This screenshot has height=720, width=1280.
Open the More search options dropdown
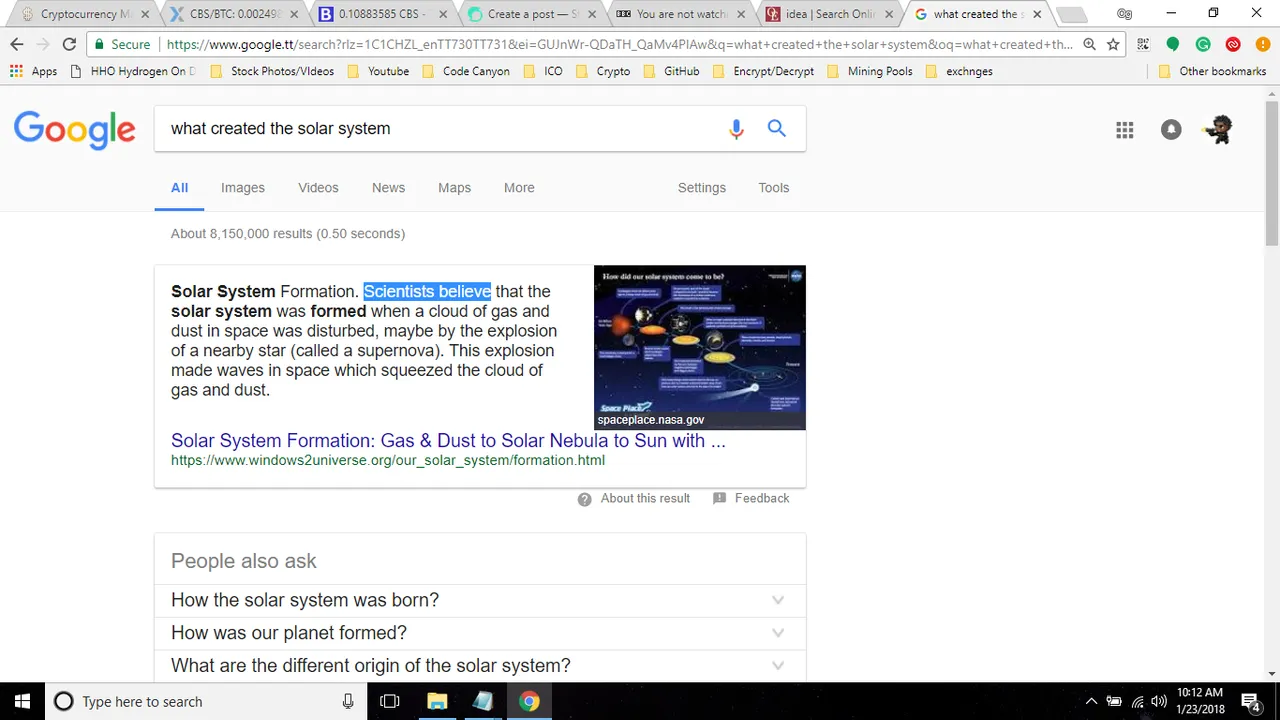(519, 188)
